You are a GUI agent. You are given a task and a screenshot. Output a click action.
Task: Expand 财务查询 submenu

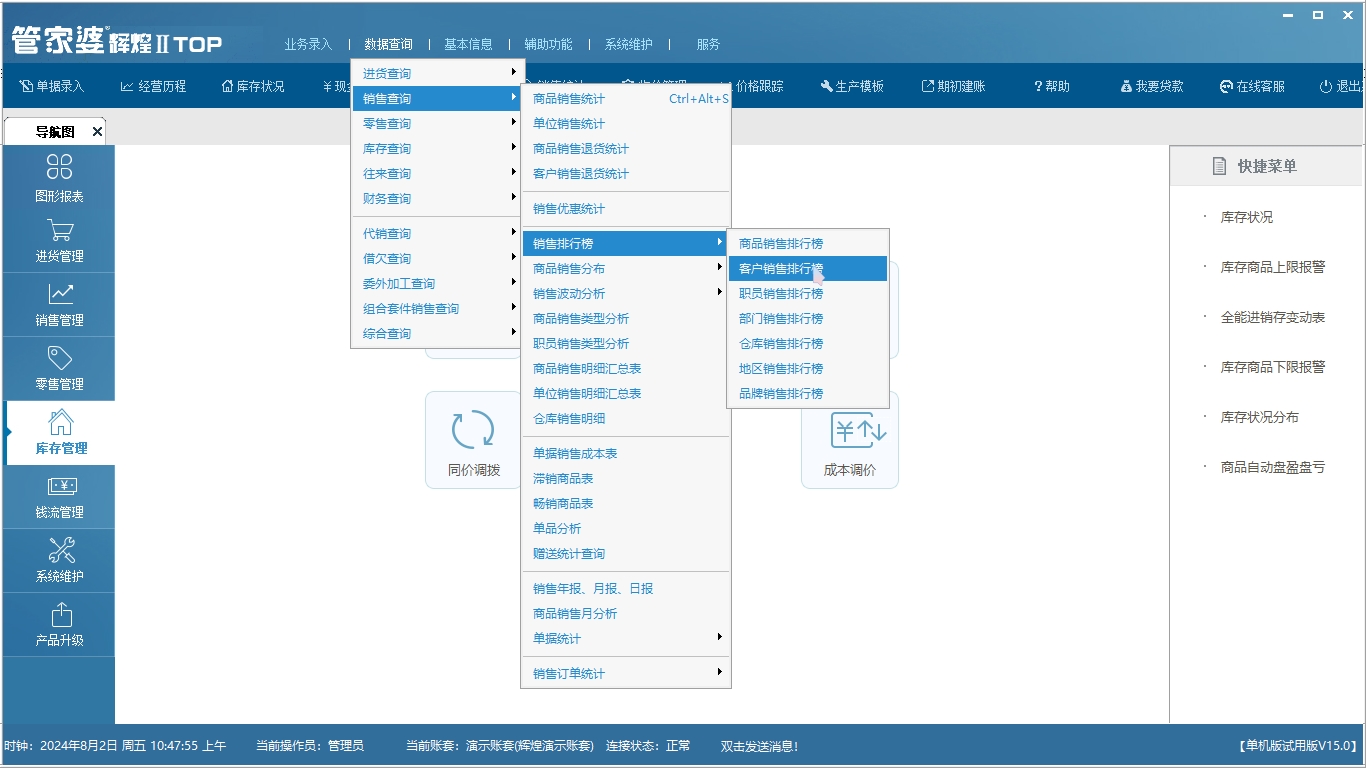click(x=438, y=199)
